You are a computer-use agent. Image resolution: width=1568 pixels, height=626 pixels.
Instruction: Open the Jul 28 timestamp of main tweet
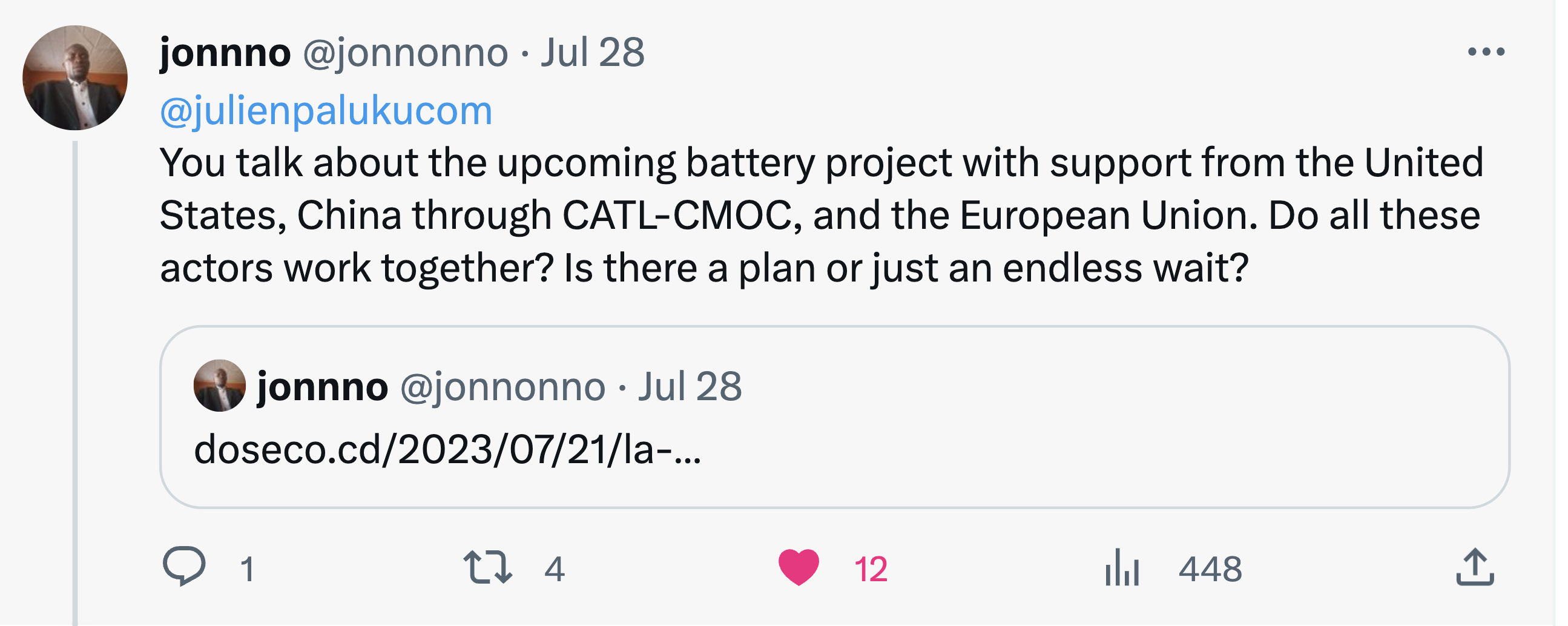[x=592, y=53]
